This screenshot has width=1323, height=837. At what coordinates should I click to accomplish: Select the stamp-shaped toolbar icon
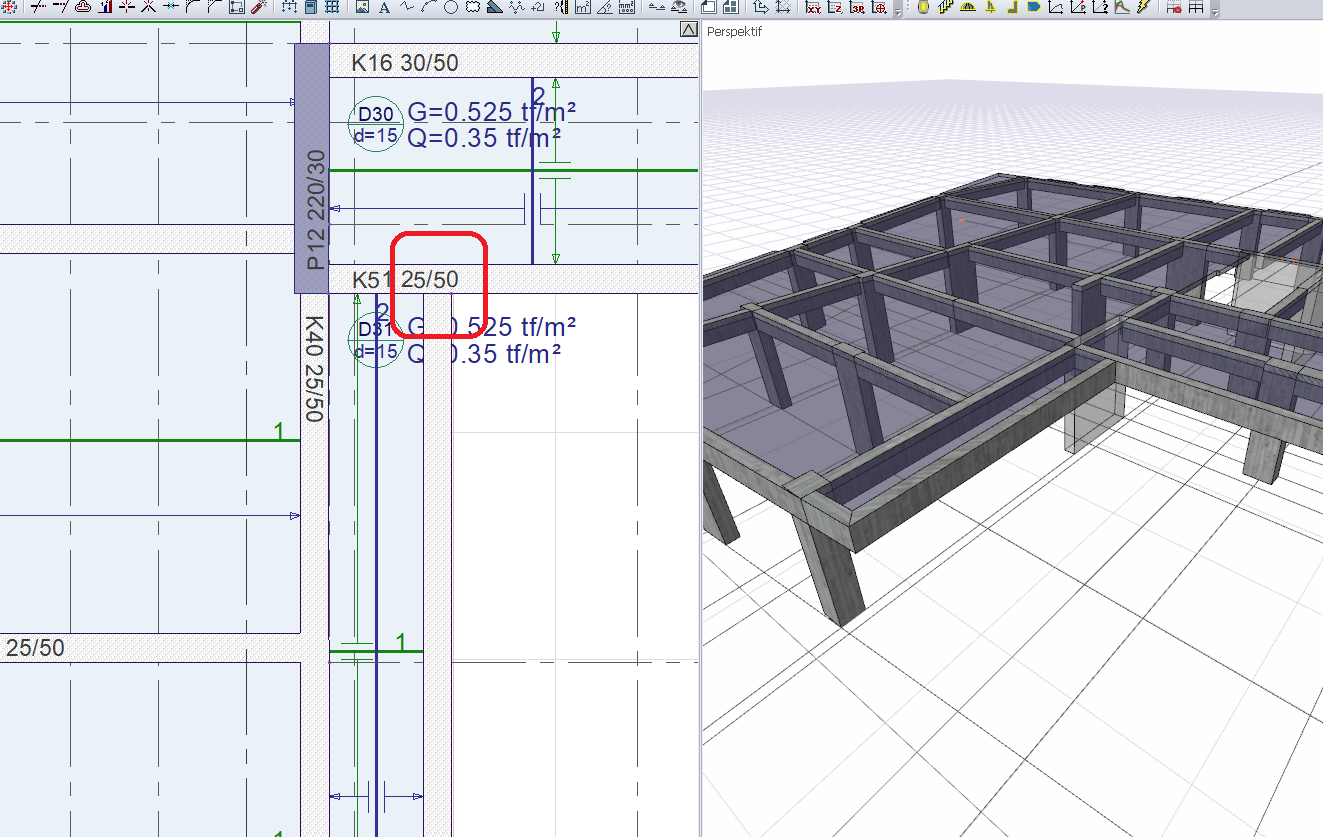coord(82,7)
